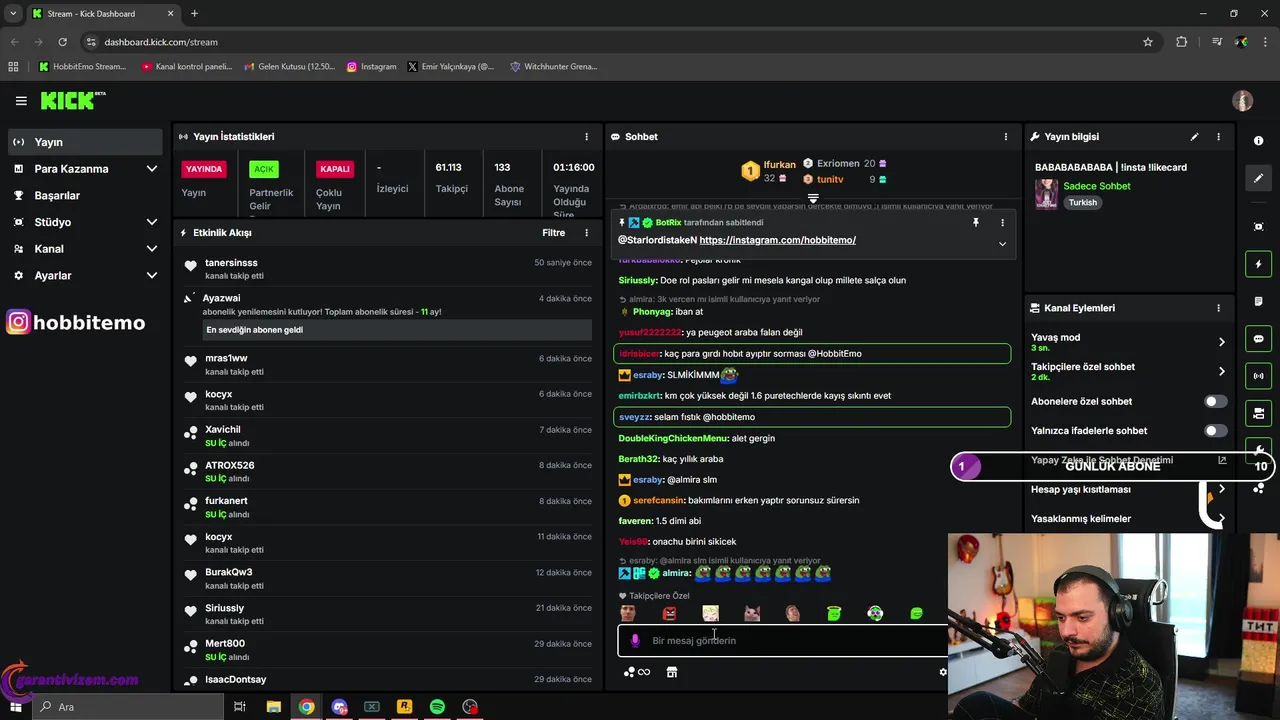
Task: Open the hamburger menu beside Kick logo
Action: point(21,101)
